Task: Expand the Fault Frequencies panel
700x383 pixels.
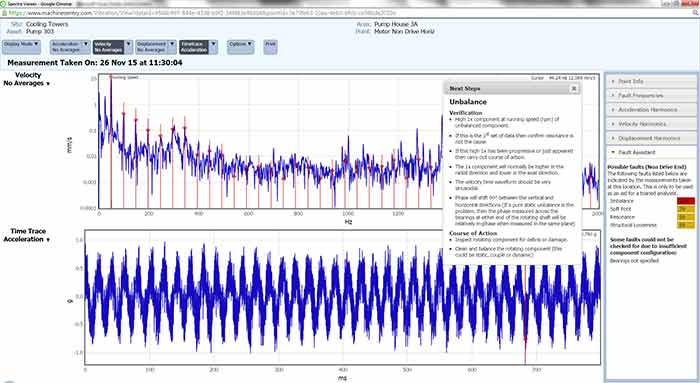Action: pyautogui.click(x=651, y=96)
